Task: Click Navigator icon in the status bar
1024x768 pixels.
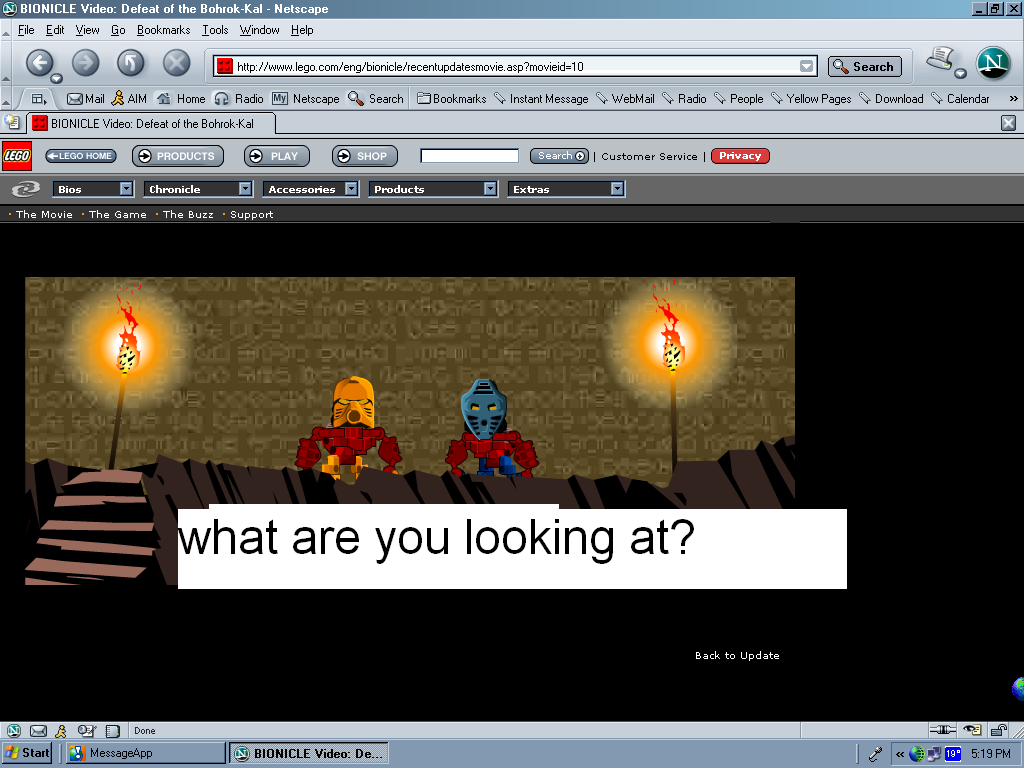Action: 14,731
